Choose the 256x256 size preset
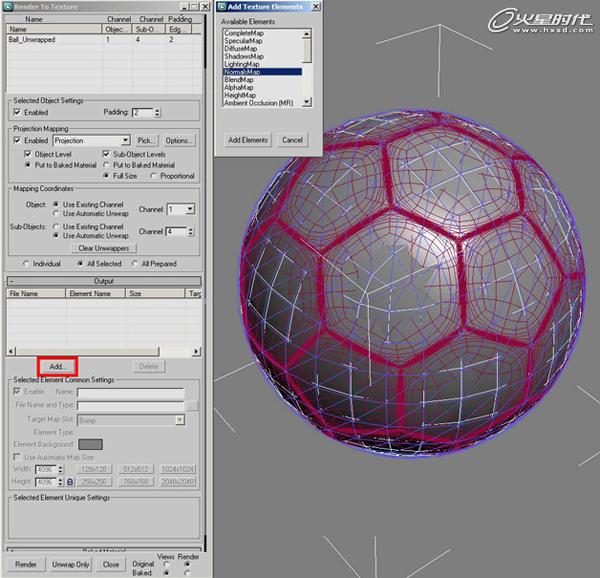Viewport: 600px width, 578px height. point(94,482)
